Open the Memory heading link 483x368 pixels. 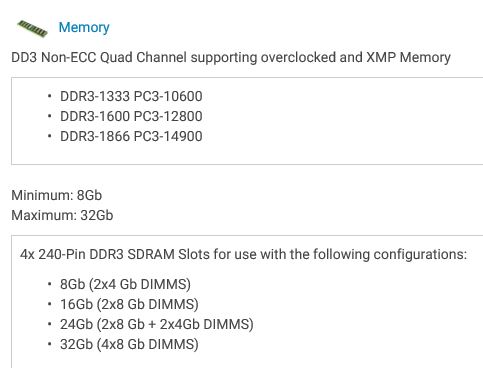(84, 27)
